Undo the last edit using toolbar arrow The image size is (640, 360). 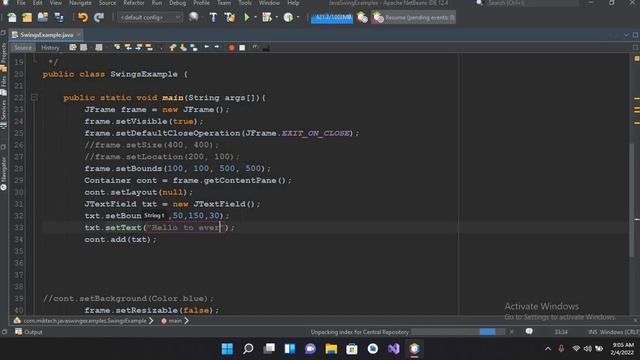pyautogui.click(x=83, y=18)
